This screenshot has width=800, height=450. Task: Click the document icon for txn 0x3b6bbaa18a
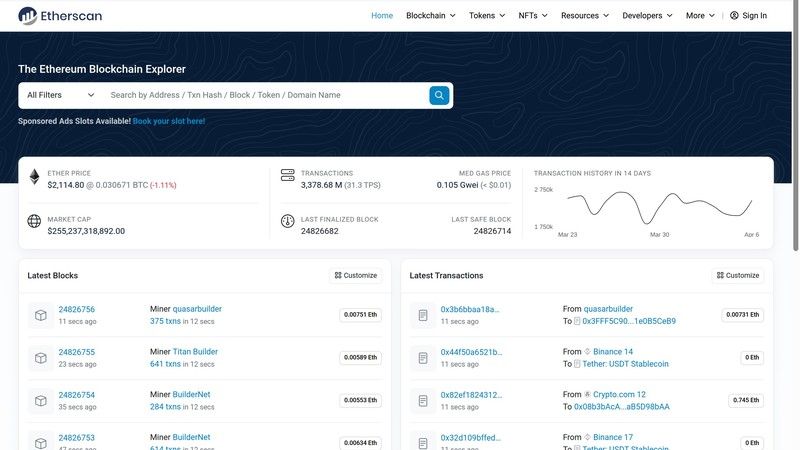point(423,315)
